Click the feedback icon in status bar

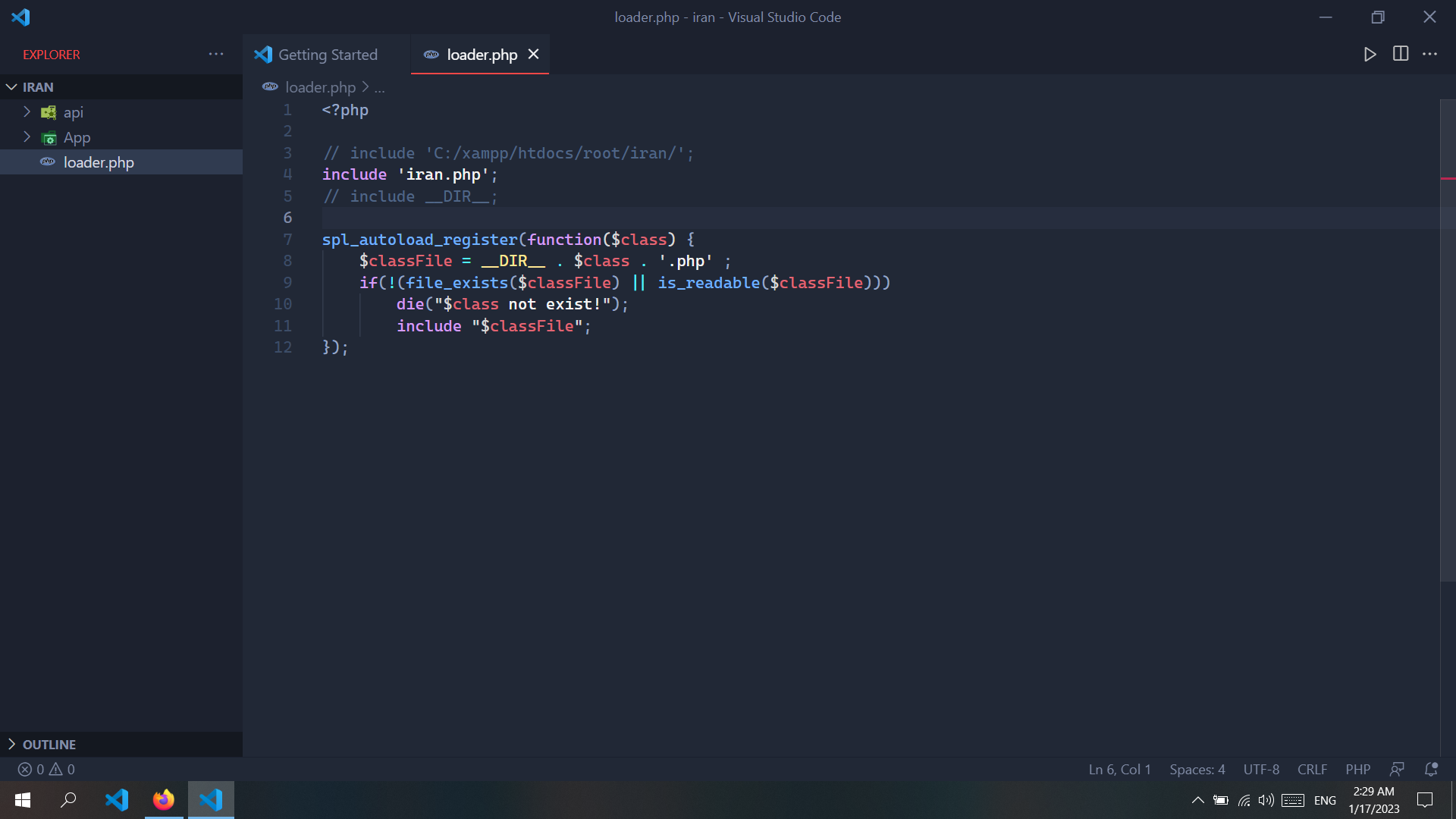tap(1397, 769)
